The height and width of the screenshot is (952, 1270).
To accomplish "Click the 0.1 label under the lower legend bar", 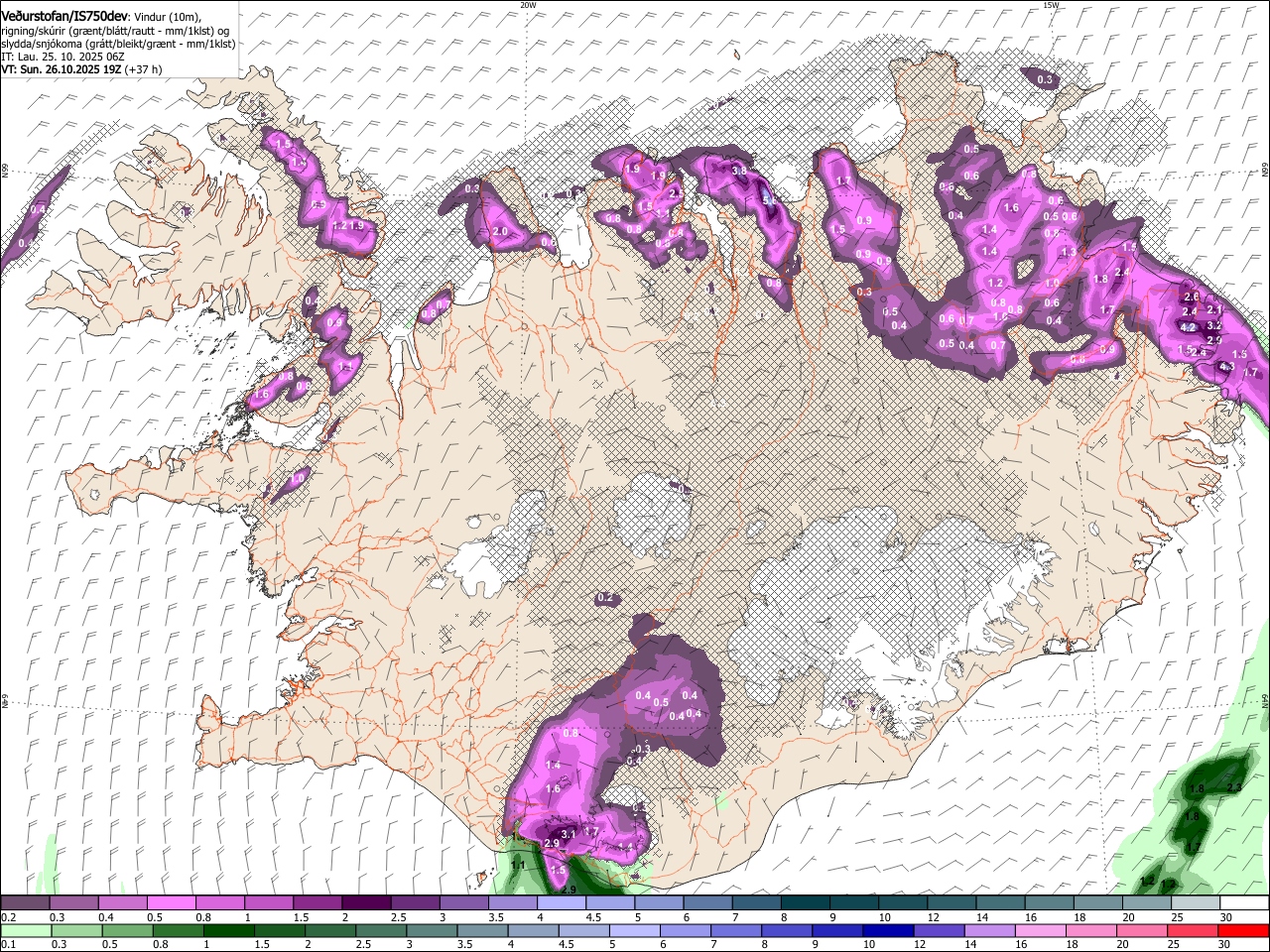I will click(8, 944).
